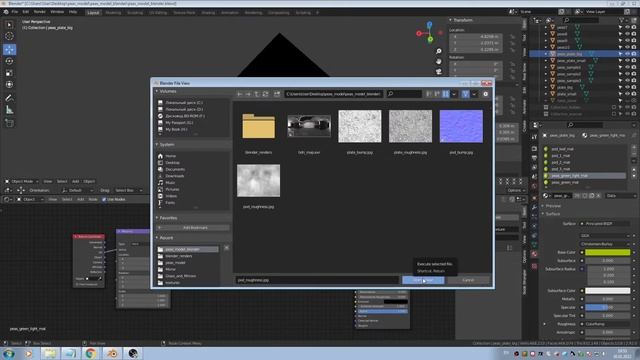640x360 pixels.
Task: Click viewport zoom magnifier gizmo
Action: [438, 51]
